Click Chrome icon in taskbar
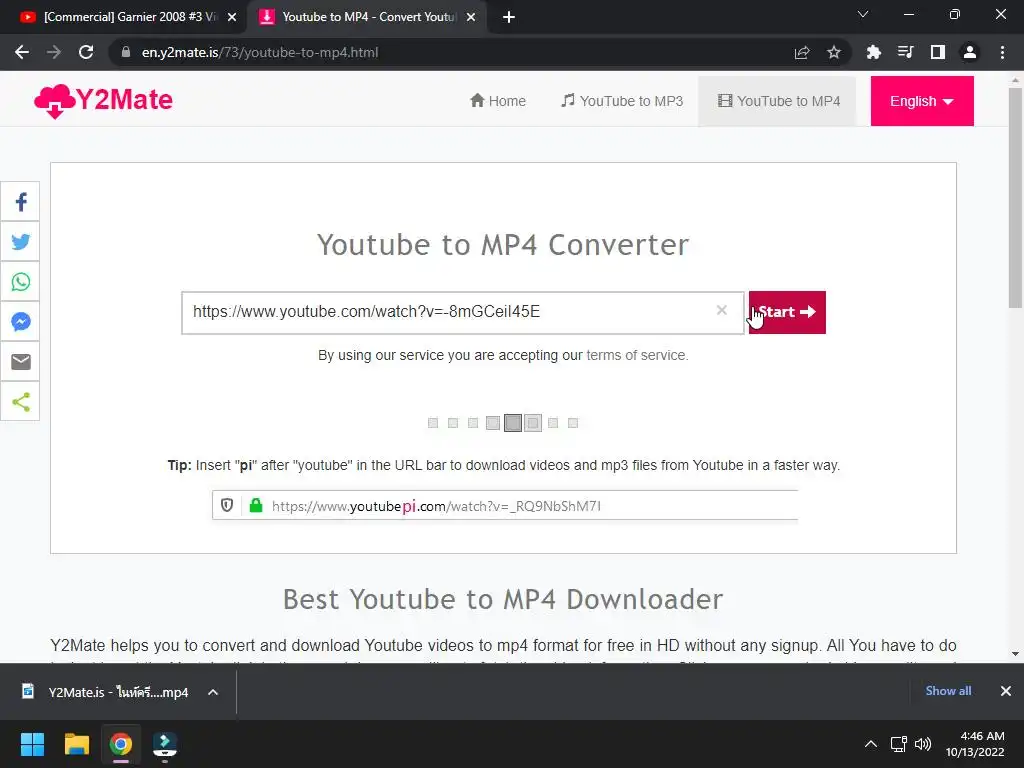Image resolution: width=1024 pixels, height=768 pixels. [121, 744]
